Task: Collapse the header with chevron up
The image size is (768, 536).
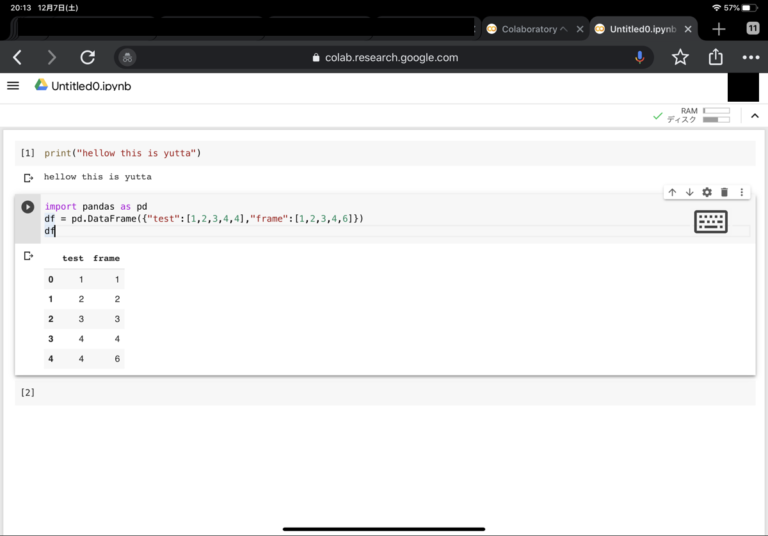Action: click(755, 116)
